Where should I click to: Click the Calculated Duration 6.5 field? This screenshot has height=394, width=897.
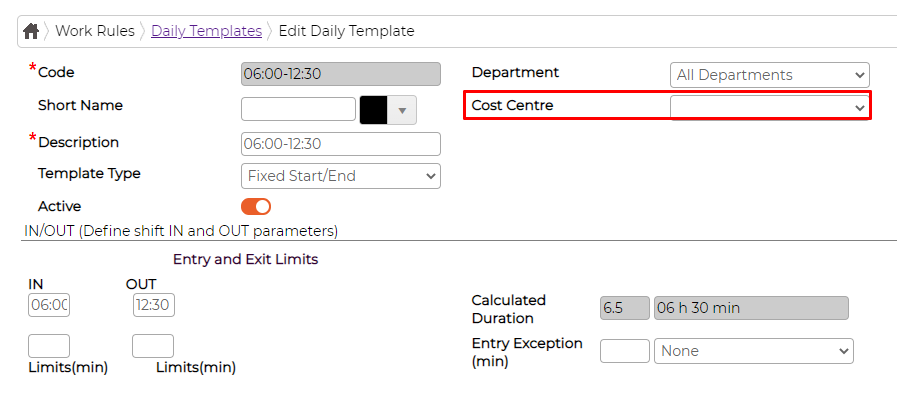tap(625, 308)
